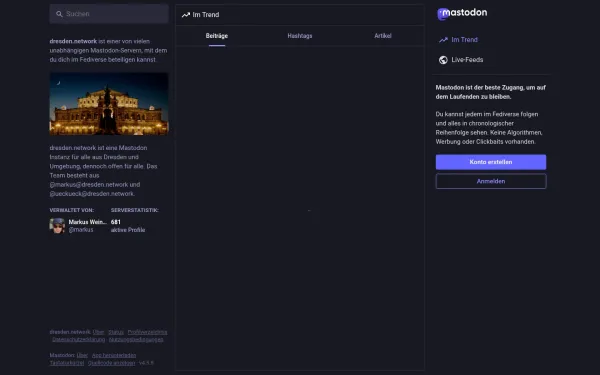Open the Dresden Semperoper server image
Viewport: 600px width, 375px height.
click(x=109, y=104)
